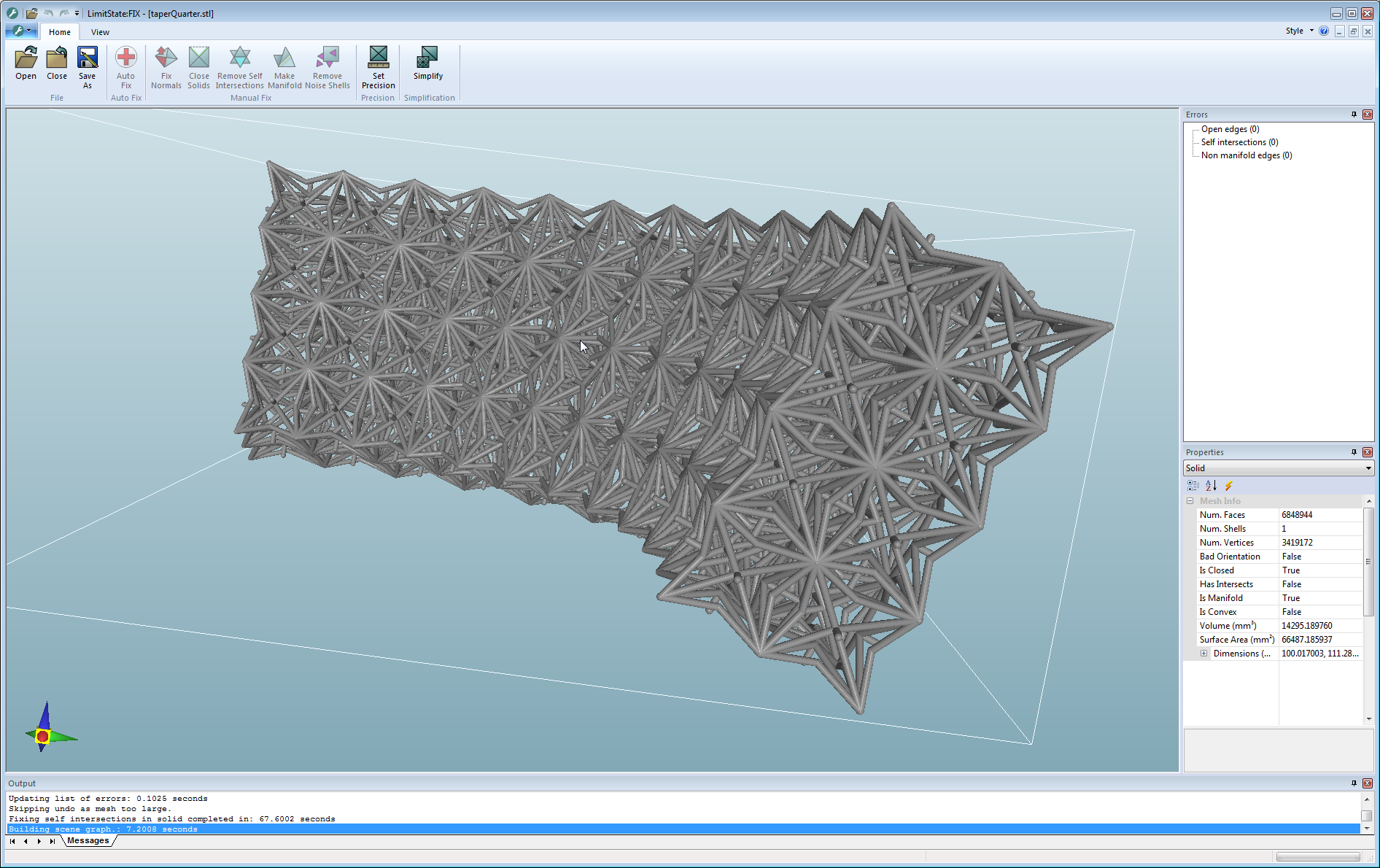Close the Properties panel
The width and height of the screenshot is (1380, 868).
coord(1368,452)
